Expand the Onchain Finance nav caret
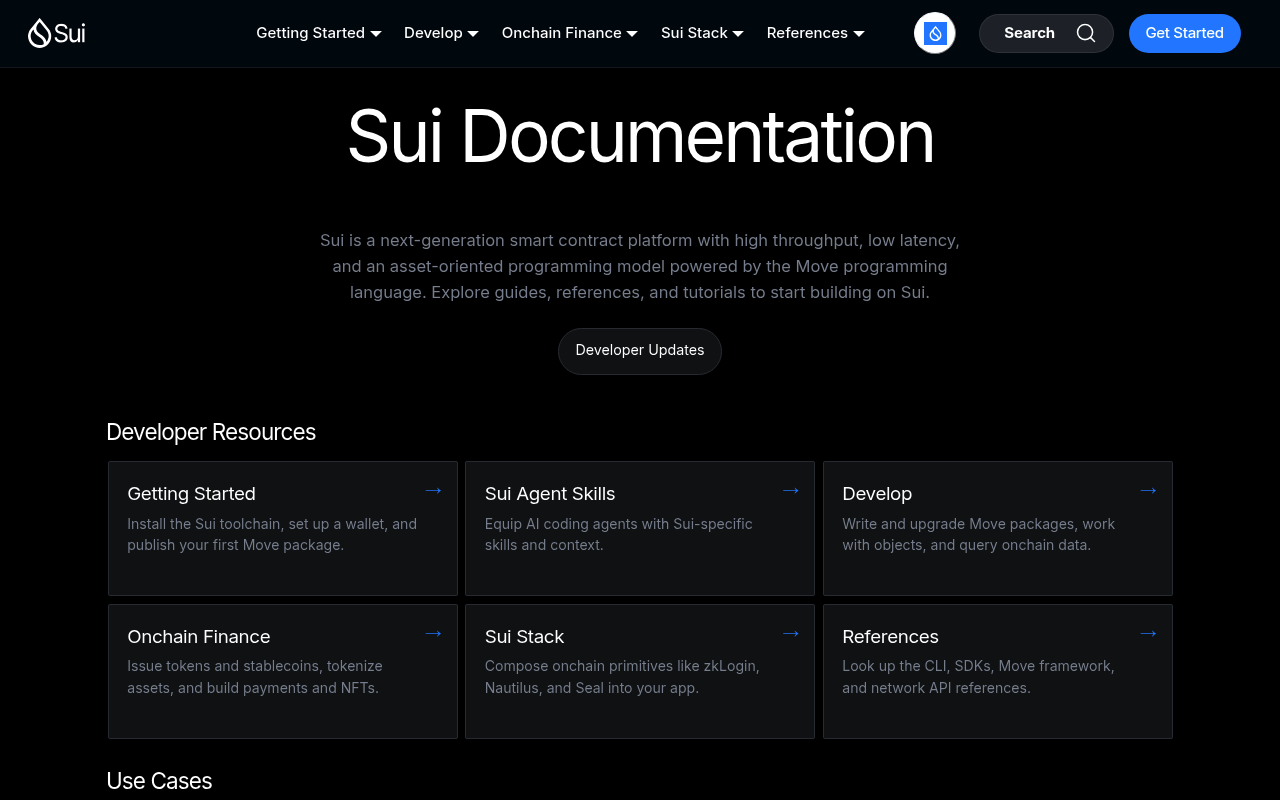The height and width of the screenshot is (800, 1280). tap(632, 34)
